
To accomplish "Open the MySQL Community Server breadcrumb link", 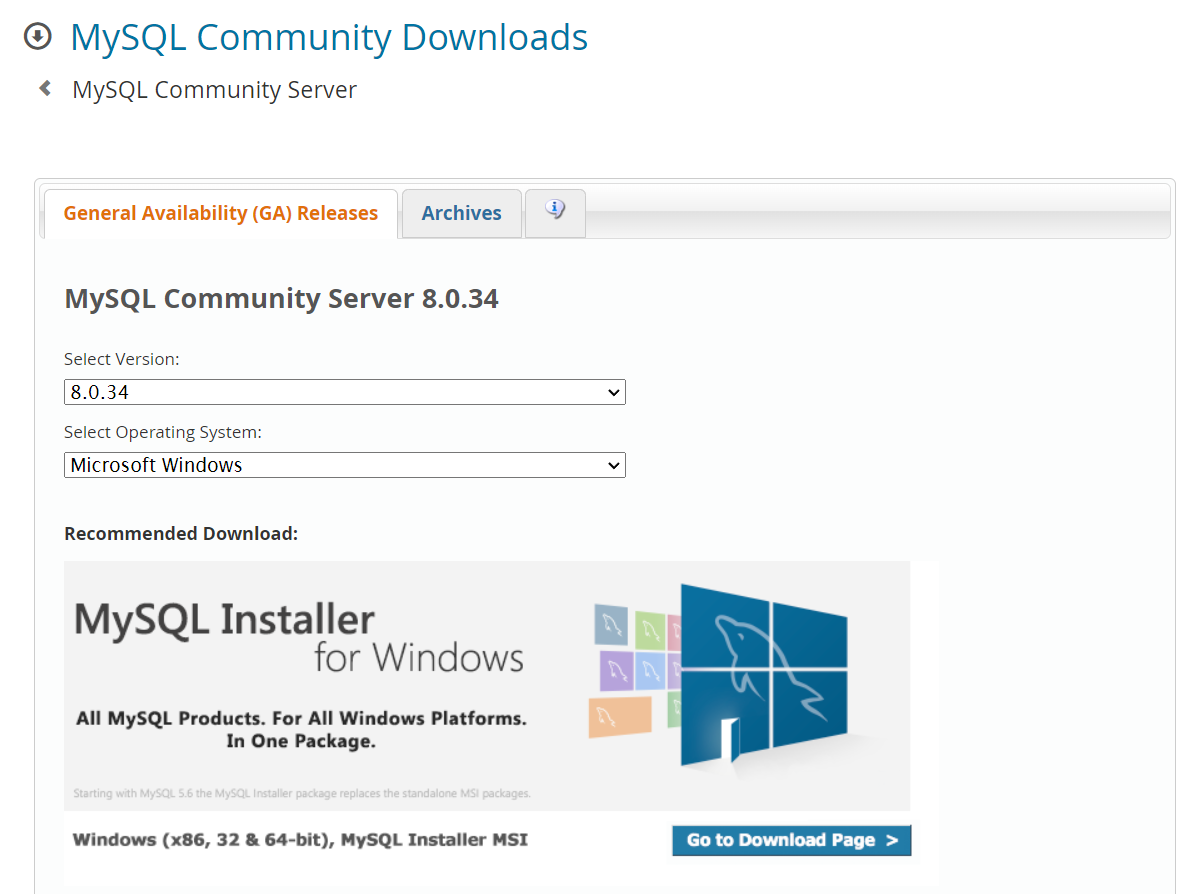I will [214, 90].
